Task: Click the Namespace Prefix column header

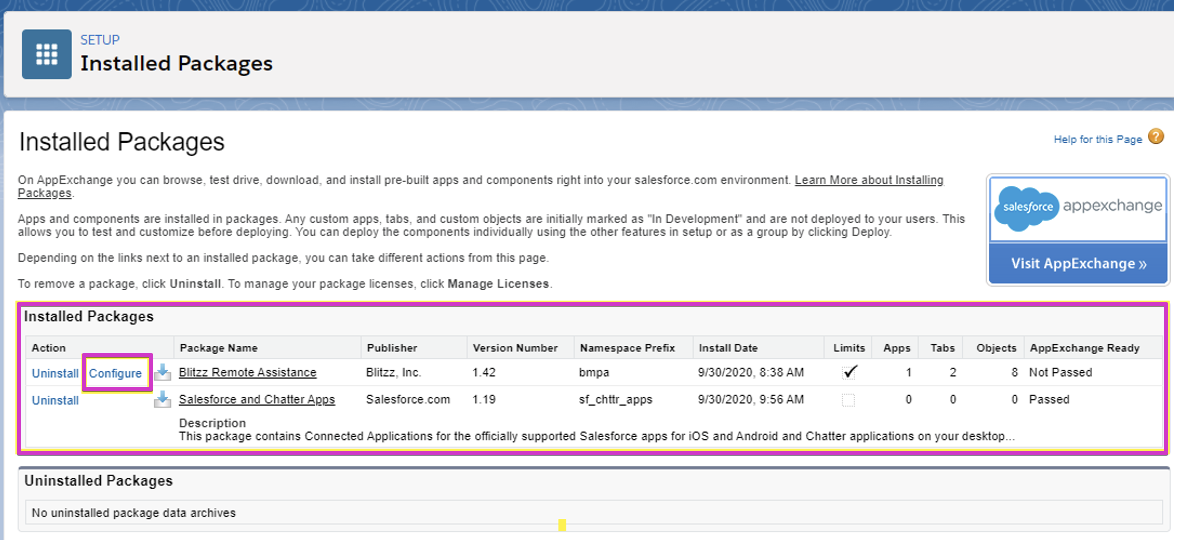Action: coord(627,348)
